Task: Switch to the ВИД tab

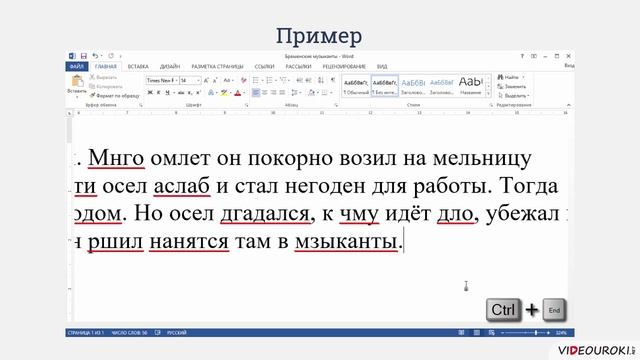Action: (382, 67)
